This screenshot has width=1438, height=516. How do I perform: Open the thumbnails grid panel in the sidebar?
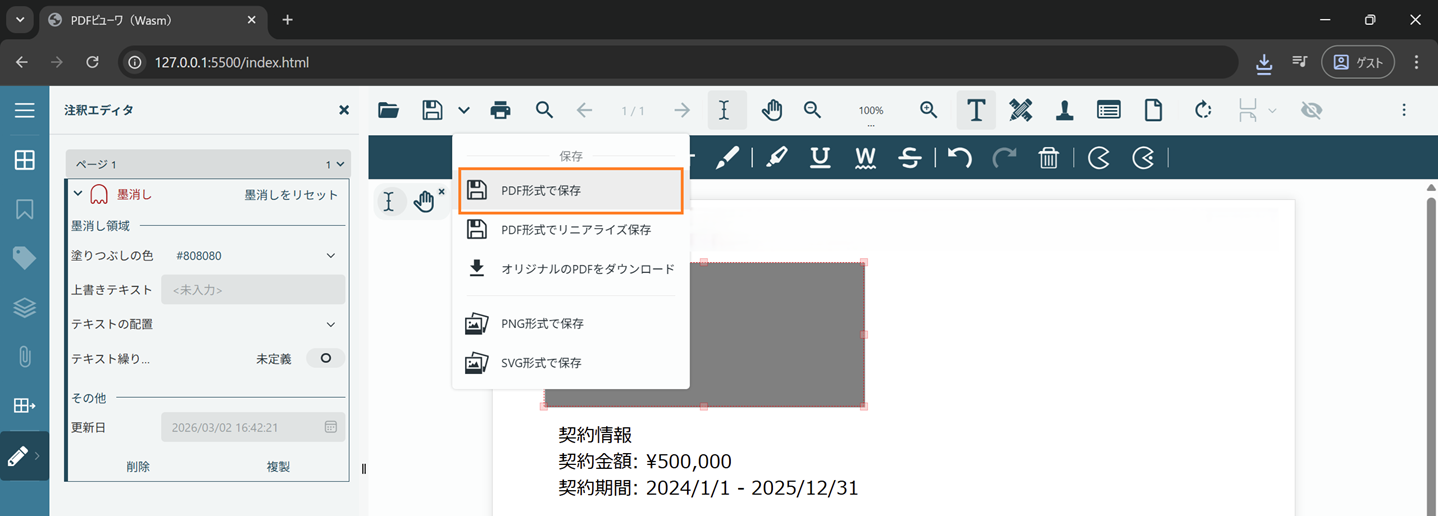24,160
